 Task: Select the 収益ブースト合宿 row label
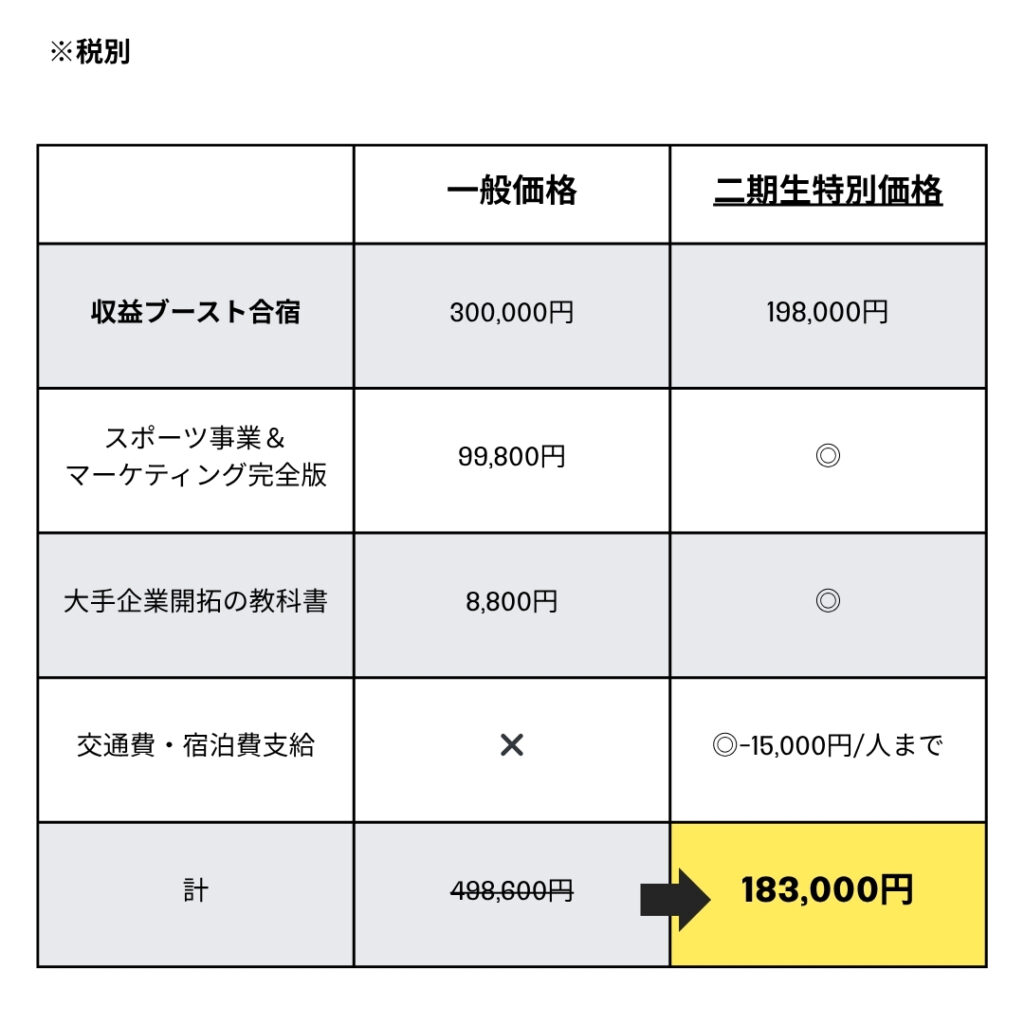tap(195, 312)
